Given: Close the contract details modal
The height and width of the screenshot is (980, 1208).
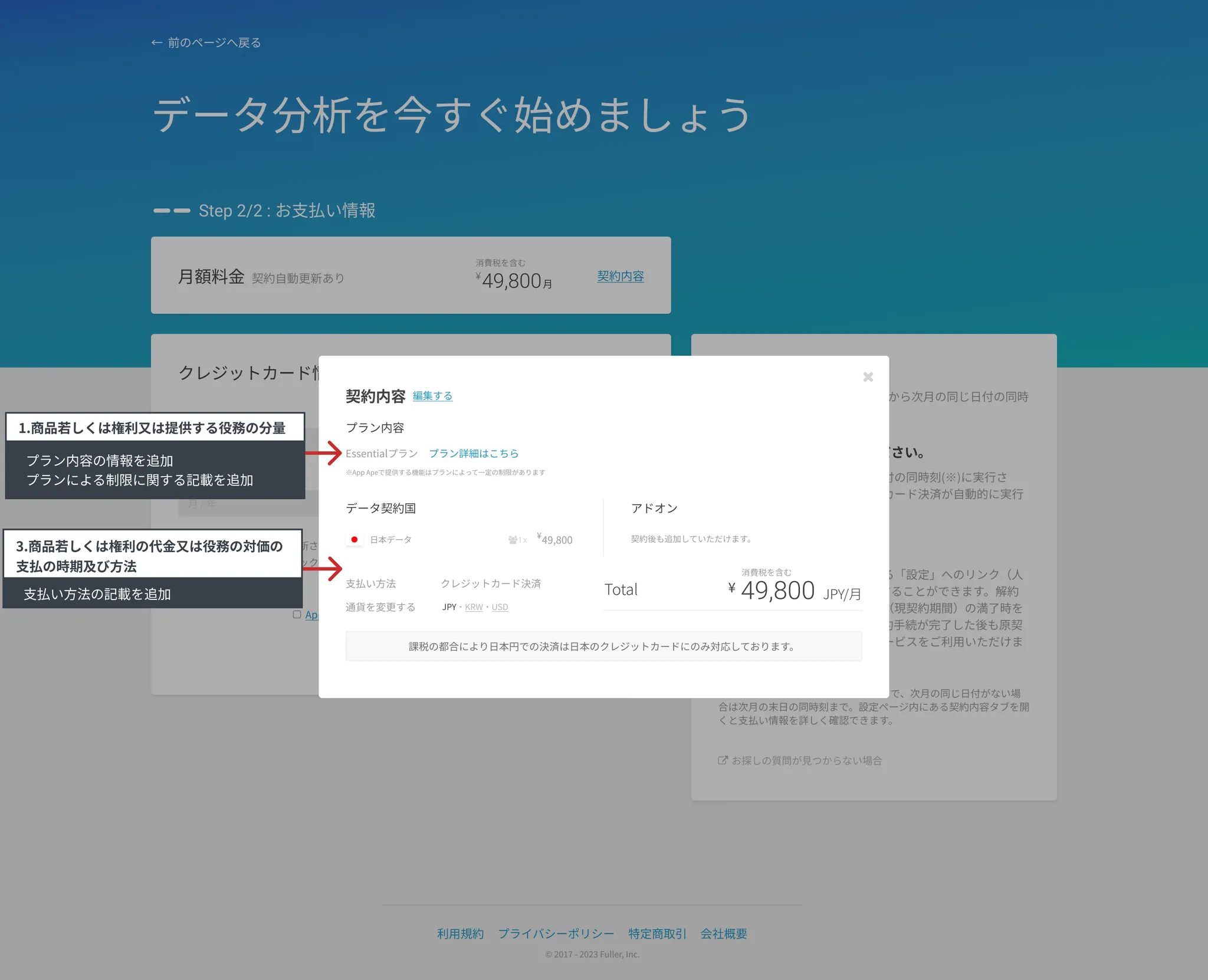Looking at the screenshot, I should pos(868,377).
